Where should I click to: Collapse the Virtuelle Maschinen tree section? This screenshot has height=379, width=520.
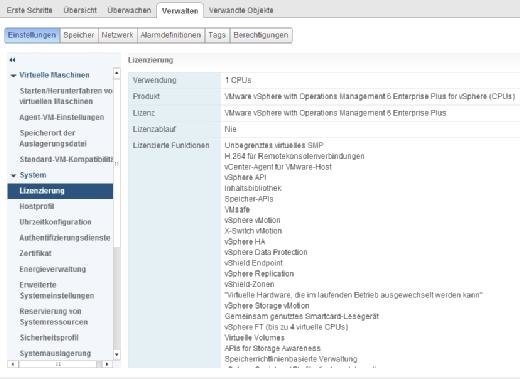[13, 76]
